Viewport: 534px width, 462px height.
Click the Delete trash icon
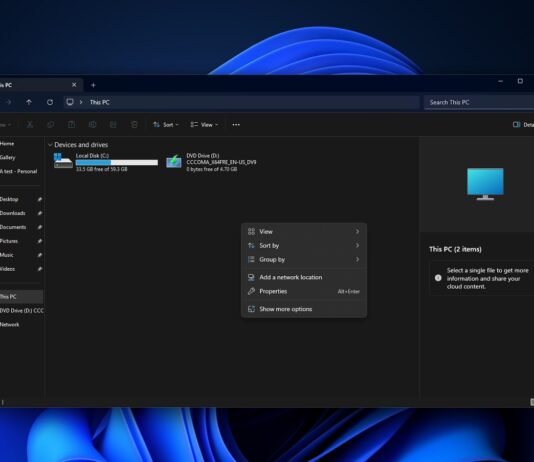(x=134, y=125)
